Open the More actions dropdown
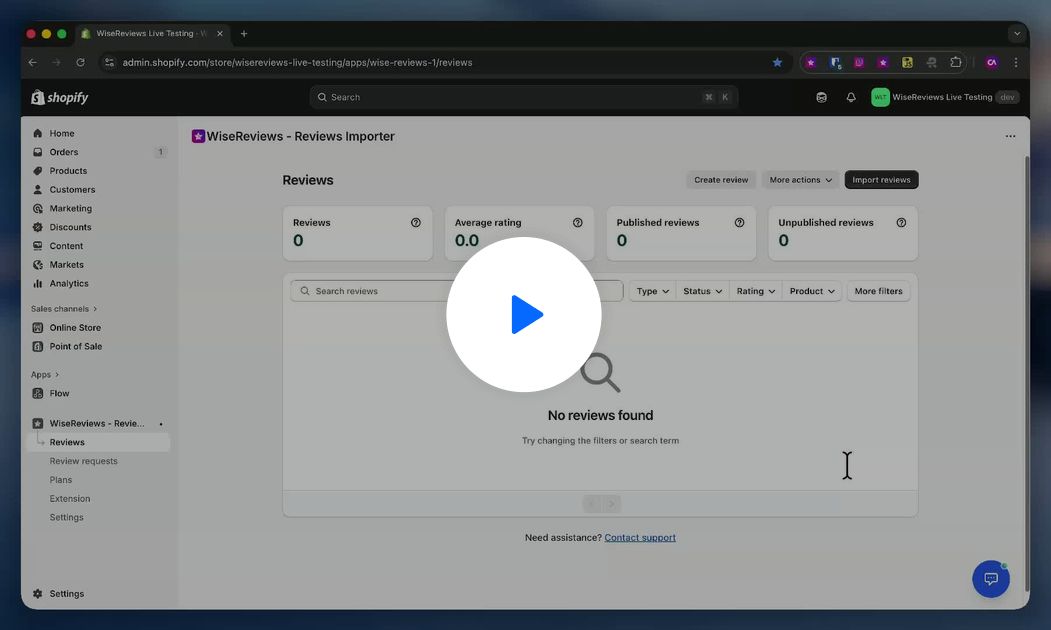This screenshot has width=1051, height=630. (x=800, y=180)
